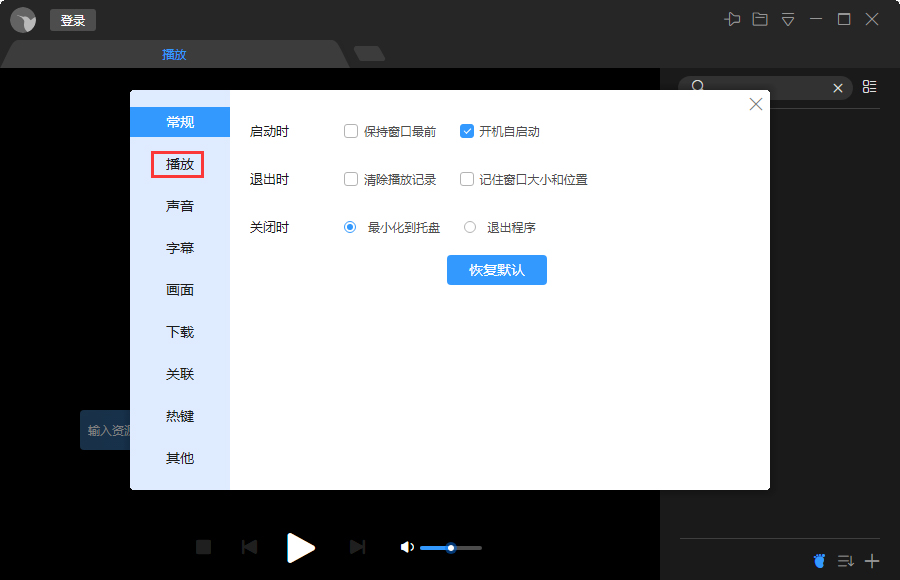The width and height of the screenshot is (900, 580).
Task: Mute audio via the speaker icon
Action: click(x=406, y=547)
